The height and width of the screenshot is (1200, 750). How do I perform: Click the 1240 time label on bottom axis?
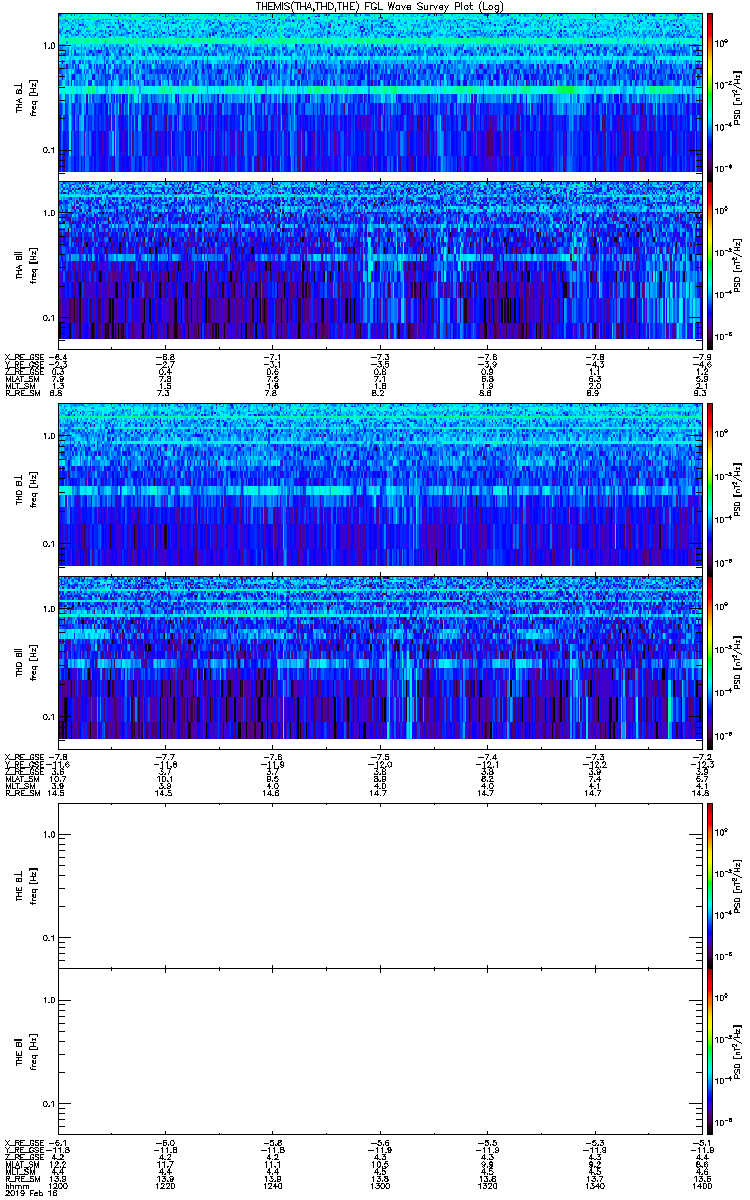point(273,1185)
